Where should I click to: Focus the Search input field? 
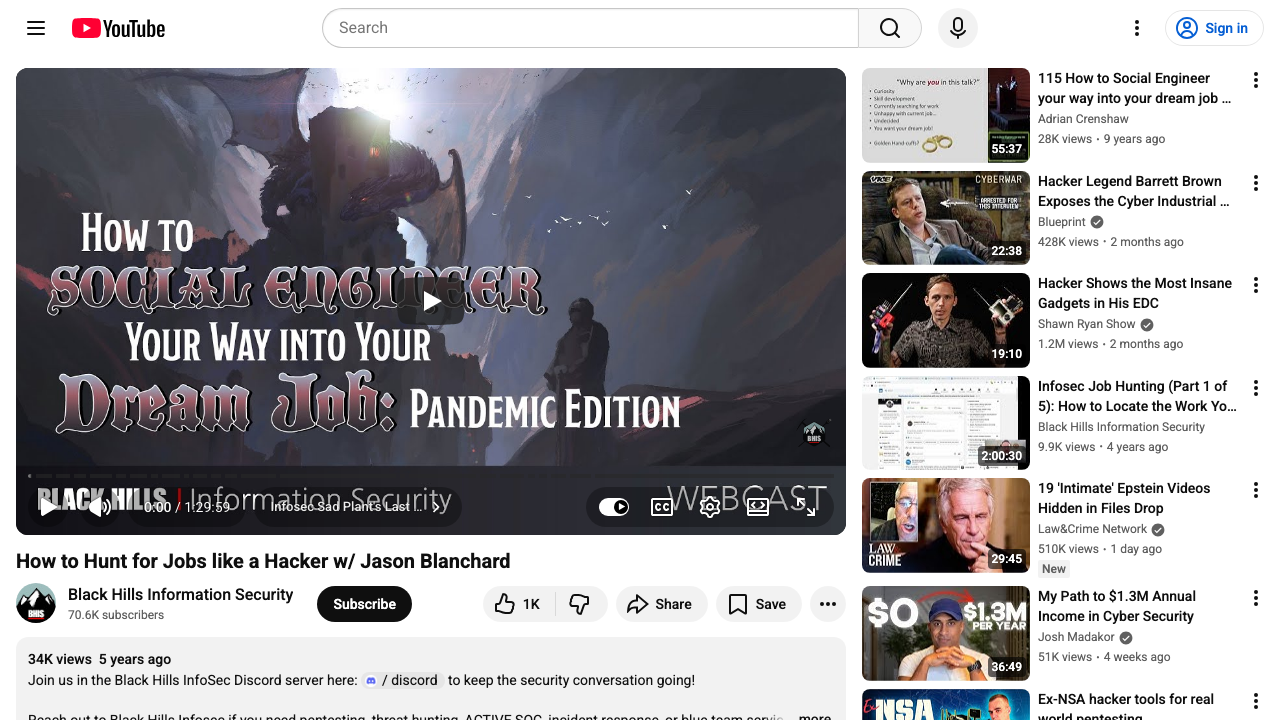click(590, 28)
